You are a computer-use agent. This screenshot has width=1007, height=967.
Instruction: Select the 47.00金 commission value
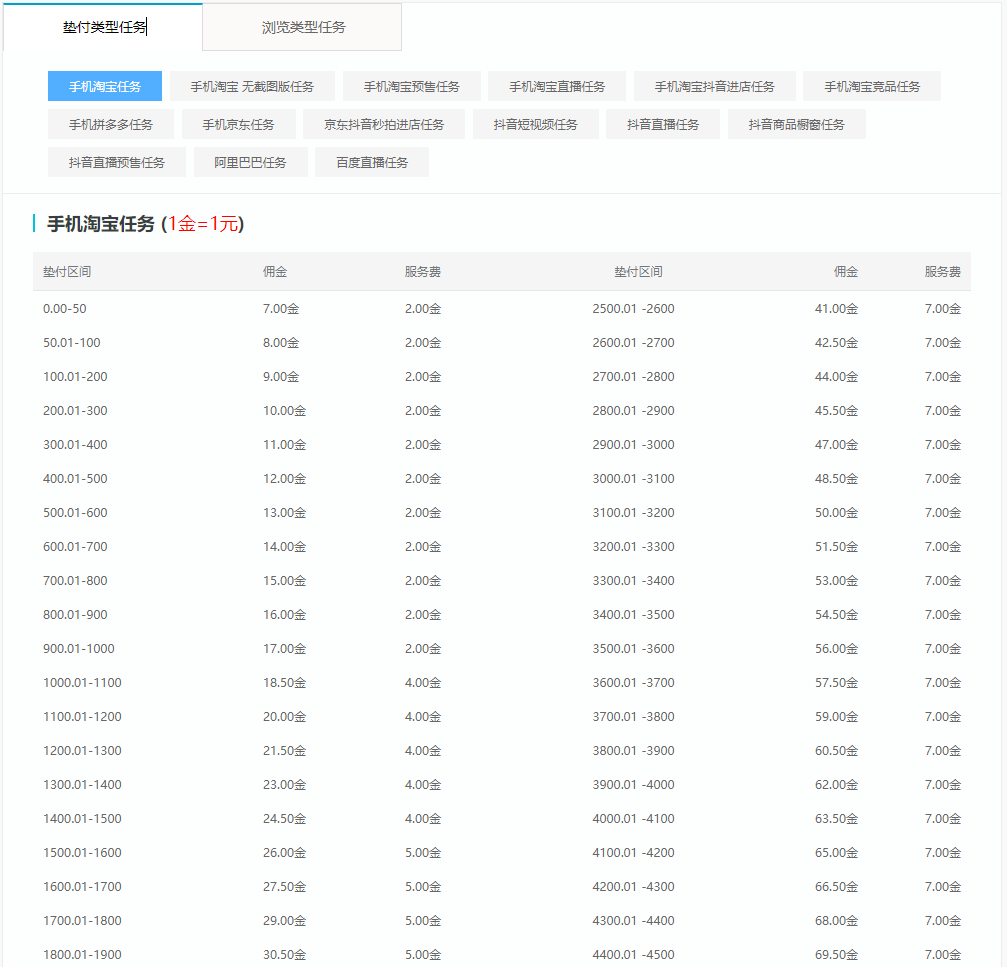pyautogui.click(x=836, y=444)
